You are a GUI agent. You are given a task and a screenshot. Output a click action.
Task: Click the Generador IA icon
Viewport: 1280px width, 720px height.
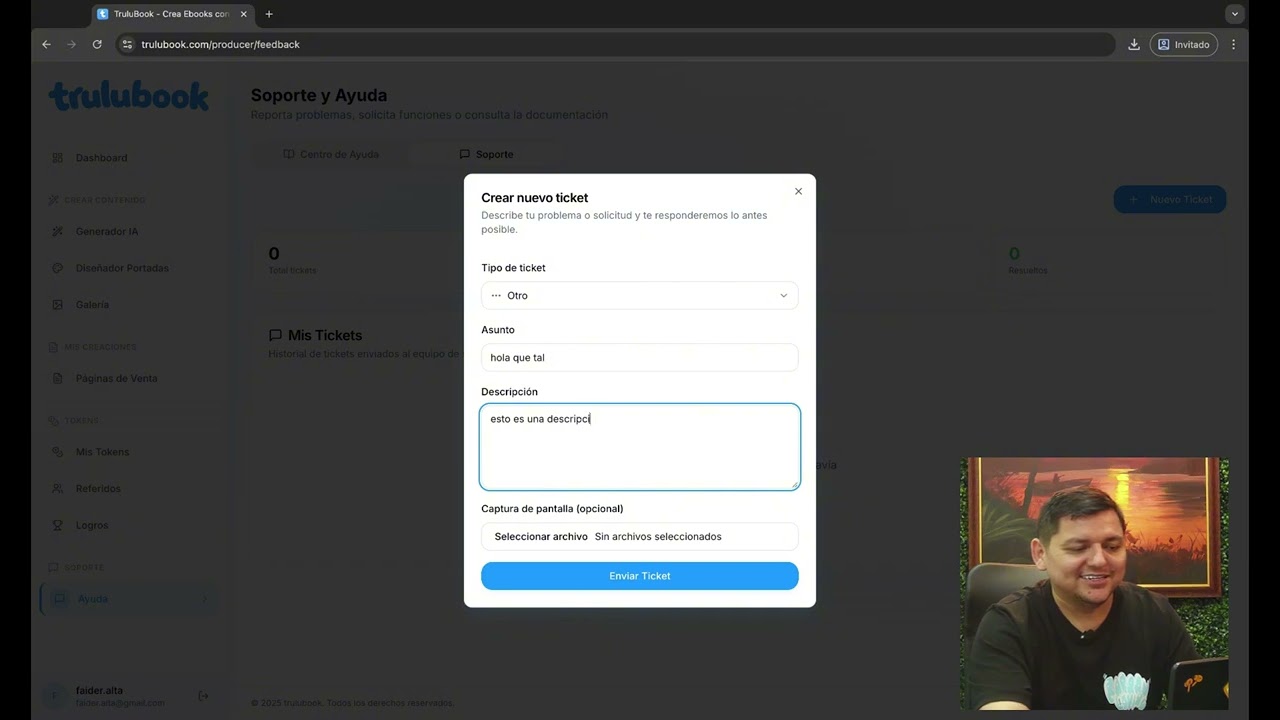coord(57,231)
